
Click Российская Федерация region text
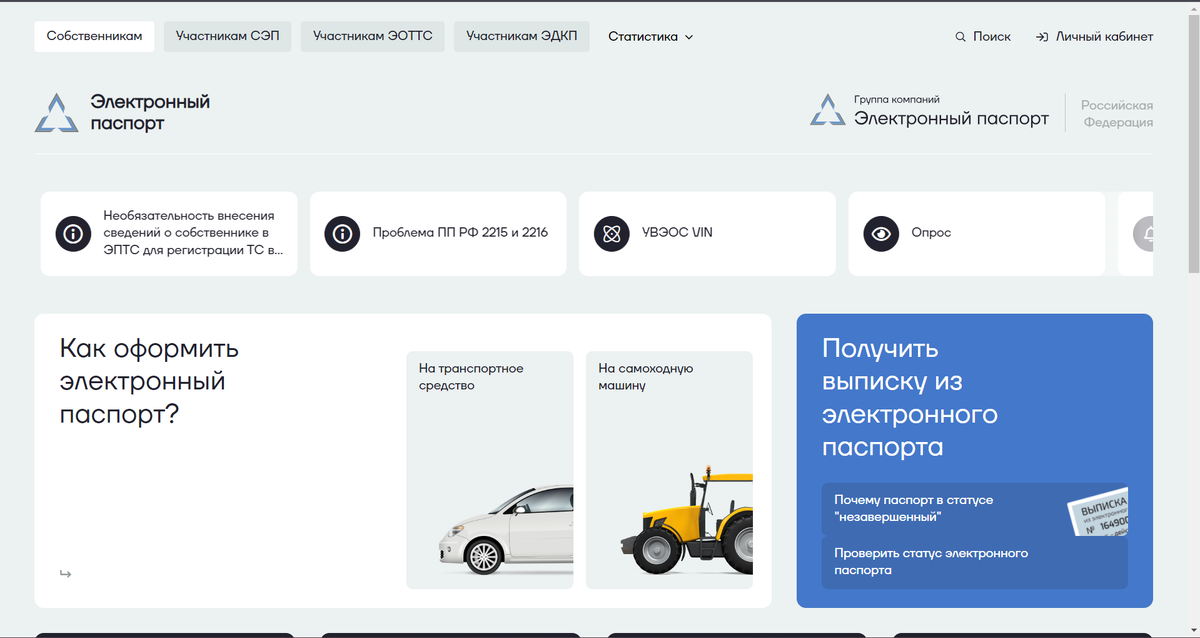point(1118,114)
